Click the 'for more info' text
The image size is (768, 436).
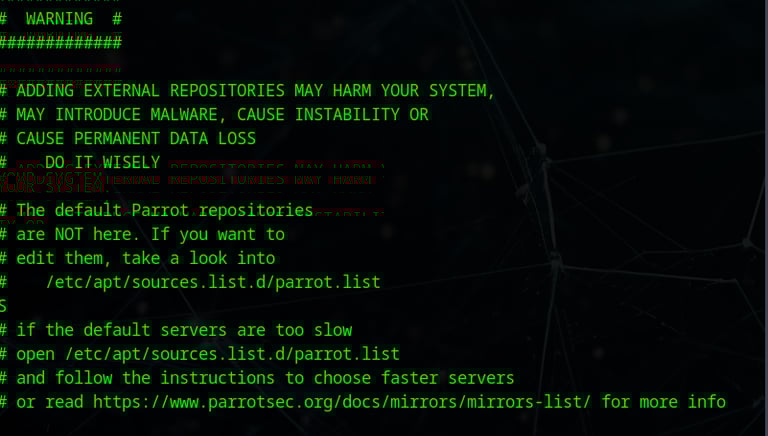pyautogui.click(x=663, y=402)
